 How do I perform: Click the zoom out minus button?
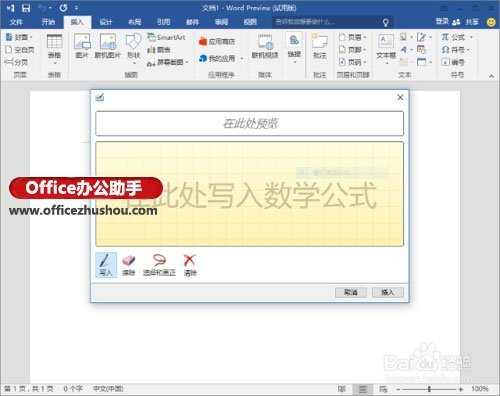[398, 389]
